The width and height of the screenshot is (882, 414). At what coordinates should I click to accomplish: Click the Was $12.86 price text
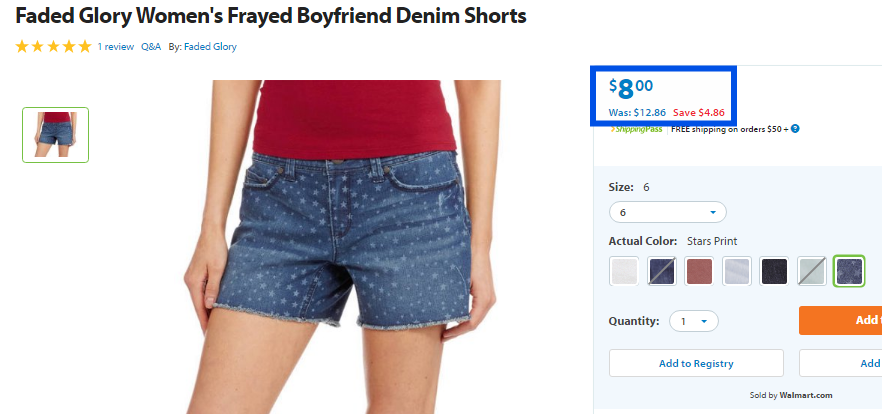[637, 112]
